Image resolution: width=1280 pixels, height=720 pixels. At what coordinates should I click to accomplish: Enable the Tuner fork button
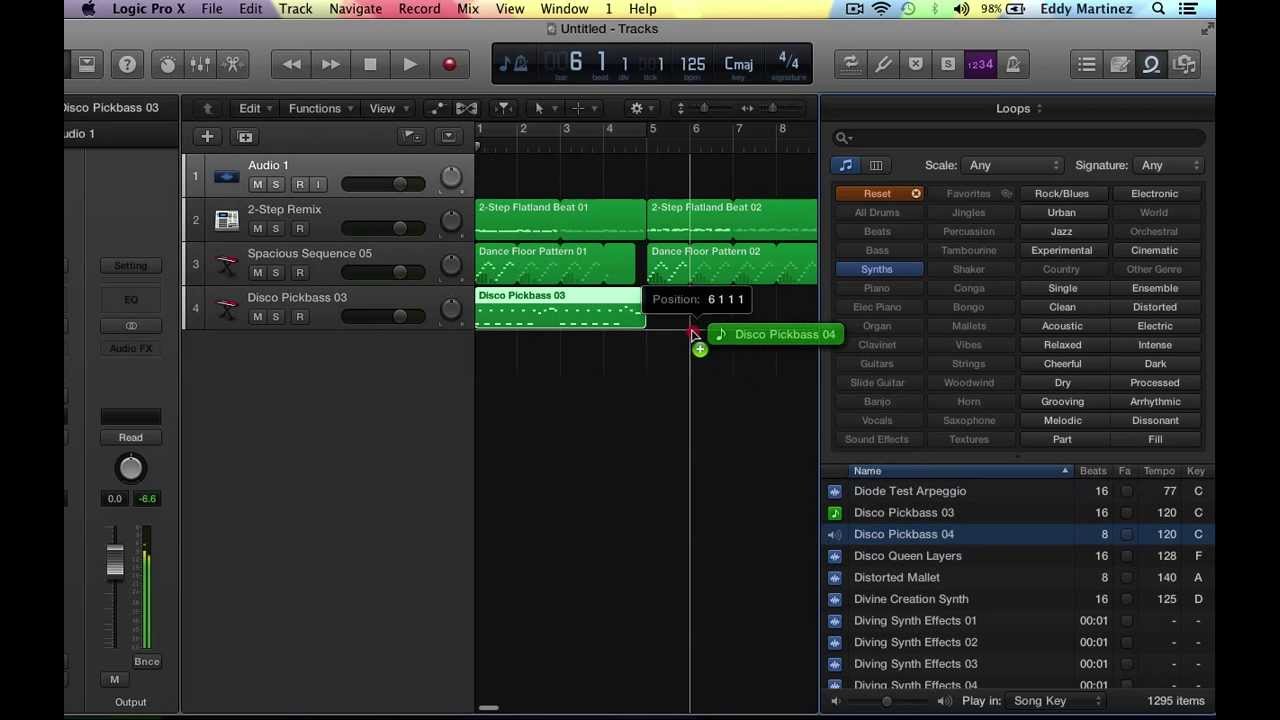(x=883, y=64)
